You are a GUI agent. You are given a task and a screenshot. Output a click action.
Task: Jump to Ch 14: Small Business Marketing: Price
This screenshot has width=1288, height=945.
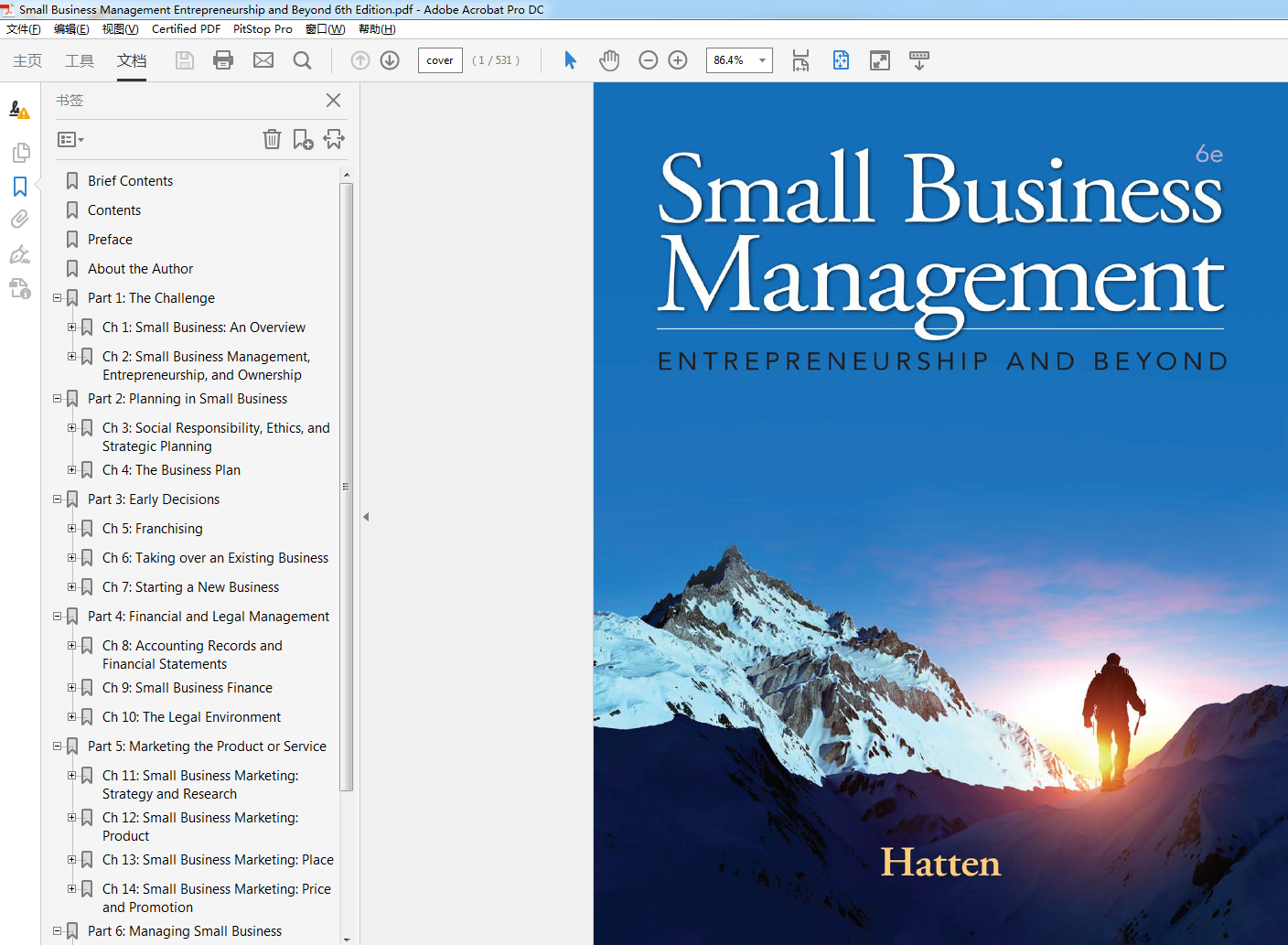click(217, 898)
